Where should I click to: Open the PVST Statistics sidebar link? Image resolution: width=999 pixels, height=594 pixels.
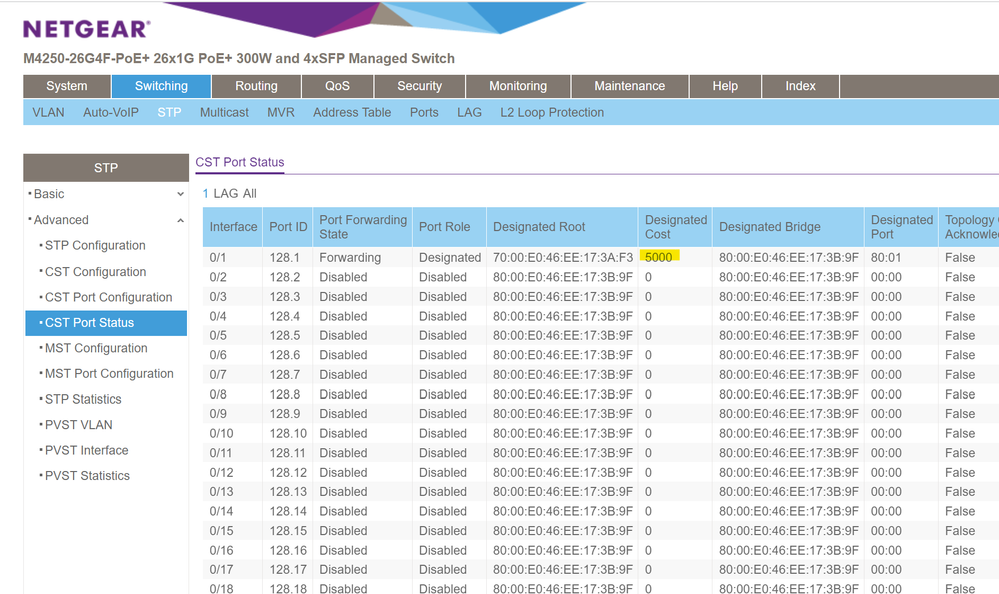click(87, 476)
